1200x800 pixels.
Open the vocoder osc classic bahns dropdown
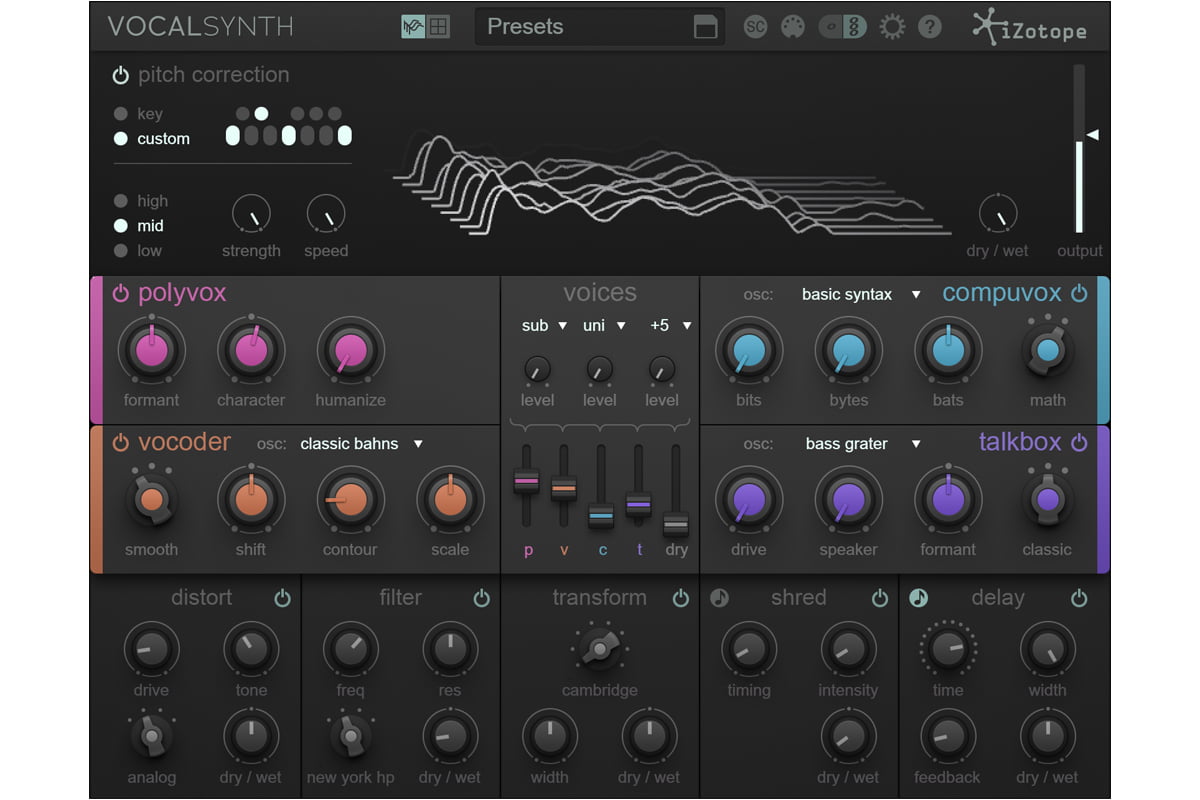click(x=361, y=443)
